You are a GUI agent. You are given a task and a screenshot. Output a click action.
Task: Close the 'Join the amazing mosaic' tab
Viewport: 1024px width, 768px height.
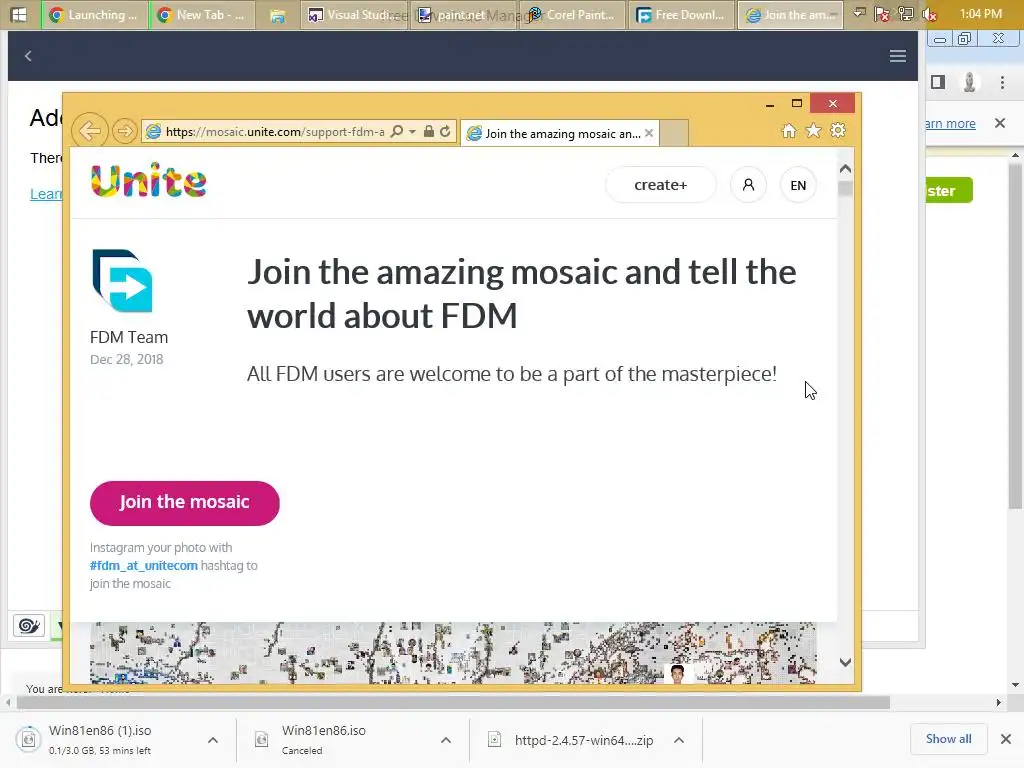pos(648,133)
